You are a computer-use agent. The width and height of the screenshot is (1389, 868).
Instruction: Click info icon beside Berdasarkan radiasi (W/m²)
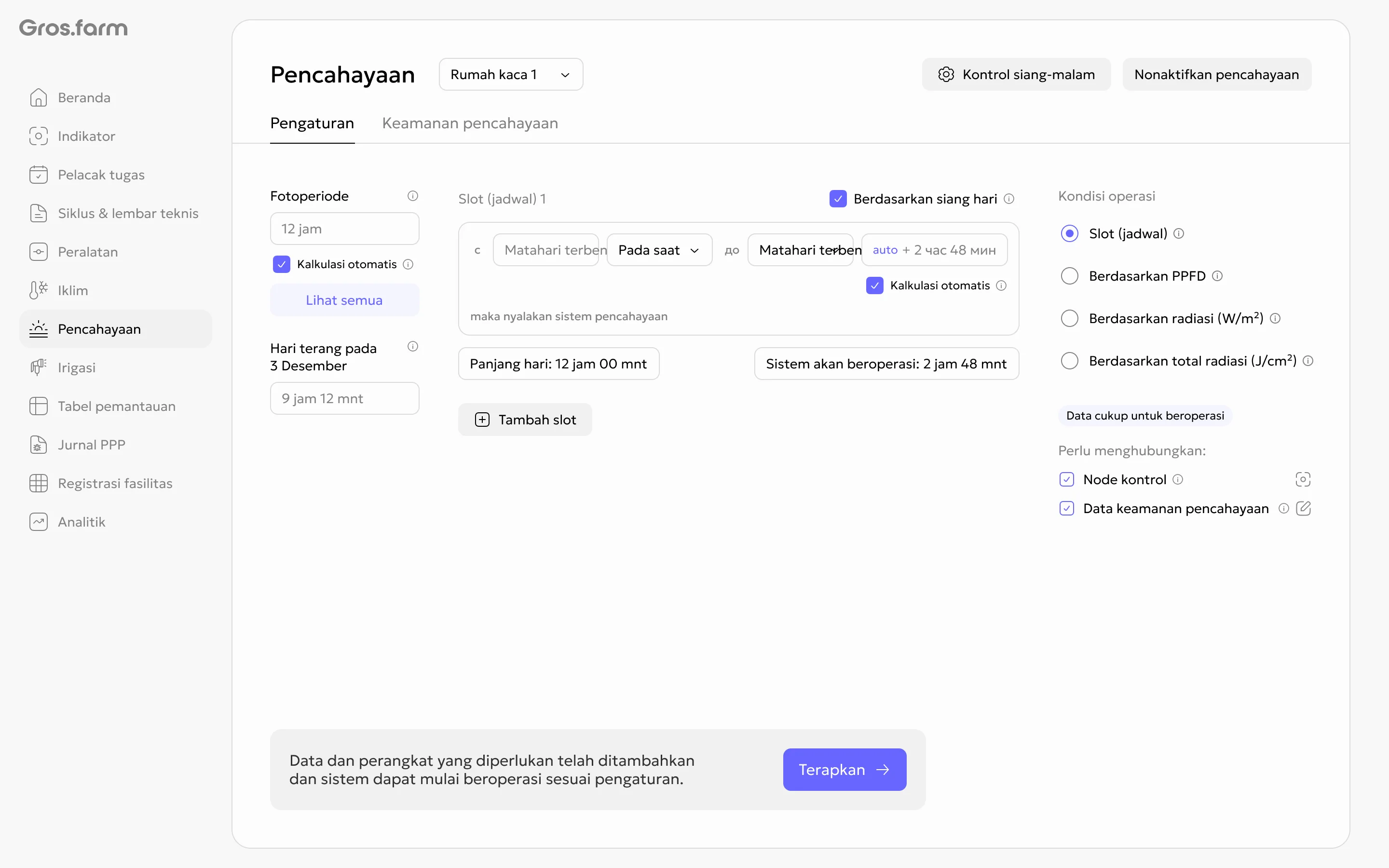point(1275,318)
